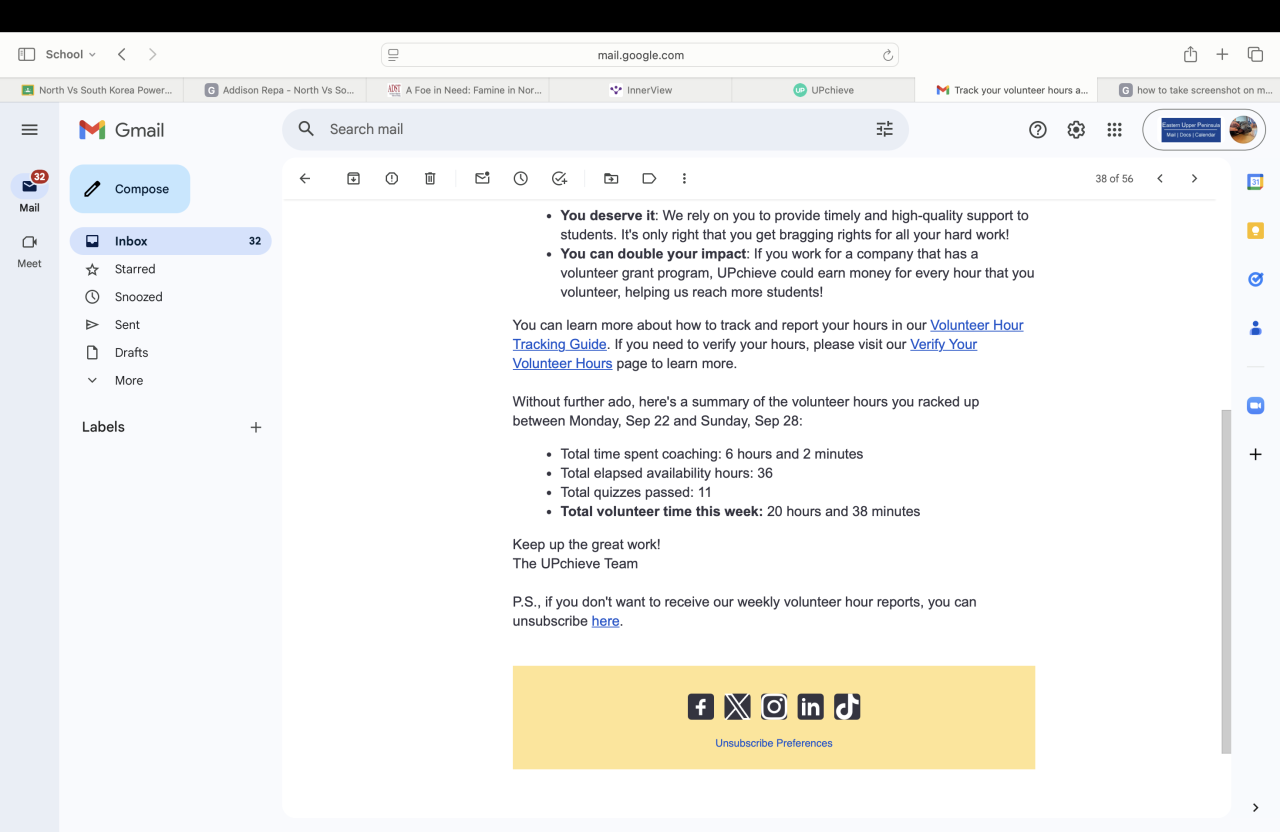Click the unsubscribe 'here' link
1280x832 pixels.
[605, 621]
